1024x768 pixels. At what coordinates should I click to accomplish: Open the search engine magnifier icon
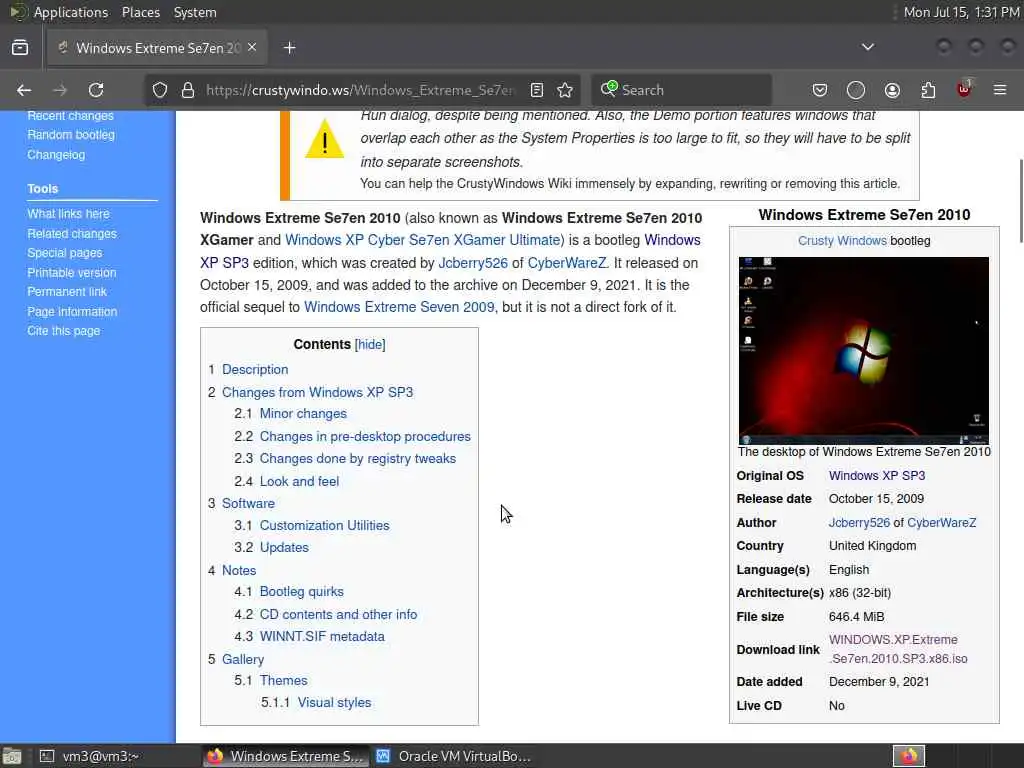coord(609,89)
